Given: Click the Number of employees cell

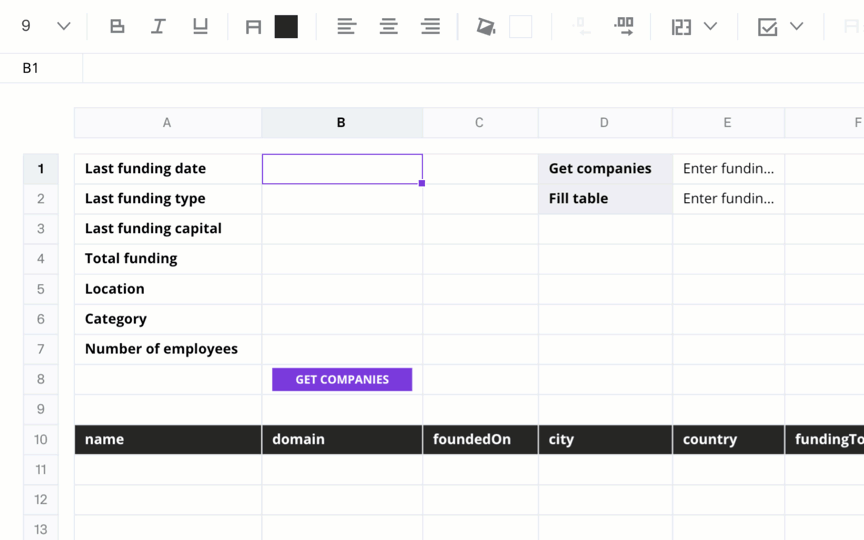Looking at the screenshot, I should pyautogui.click(x=168, y=349).
